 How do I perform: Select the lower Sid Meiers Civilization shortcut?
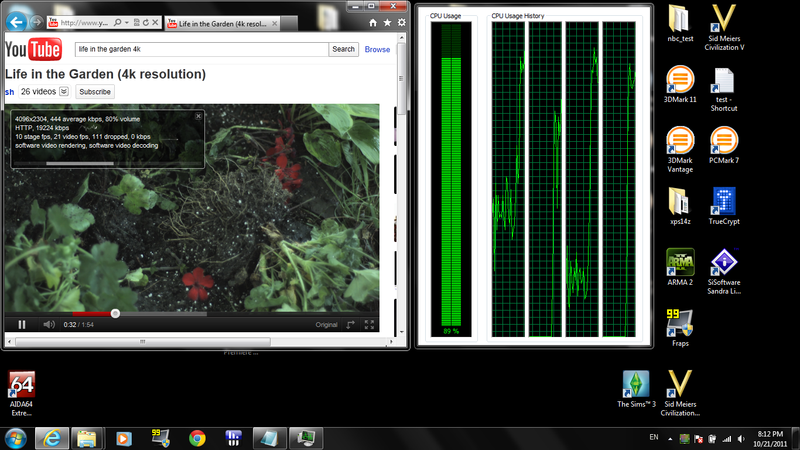click(680, 393)
